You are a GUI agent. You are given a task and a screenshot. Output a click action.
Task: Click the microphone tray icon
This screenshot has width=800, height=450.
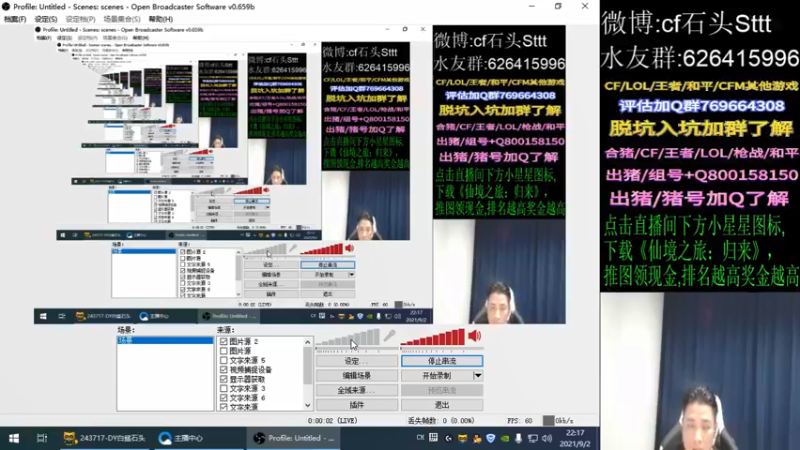[518, 438]
